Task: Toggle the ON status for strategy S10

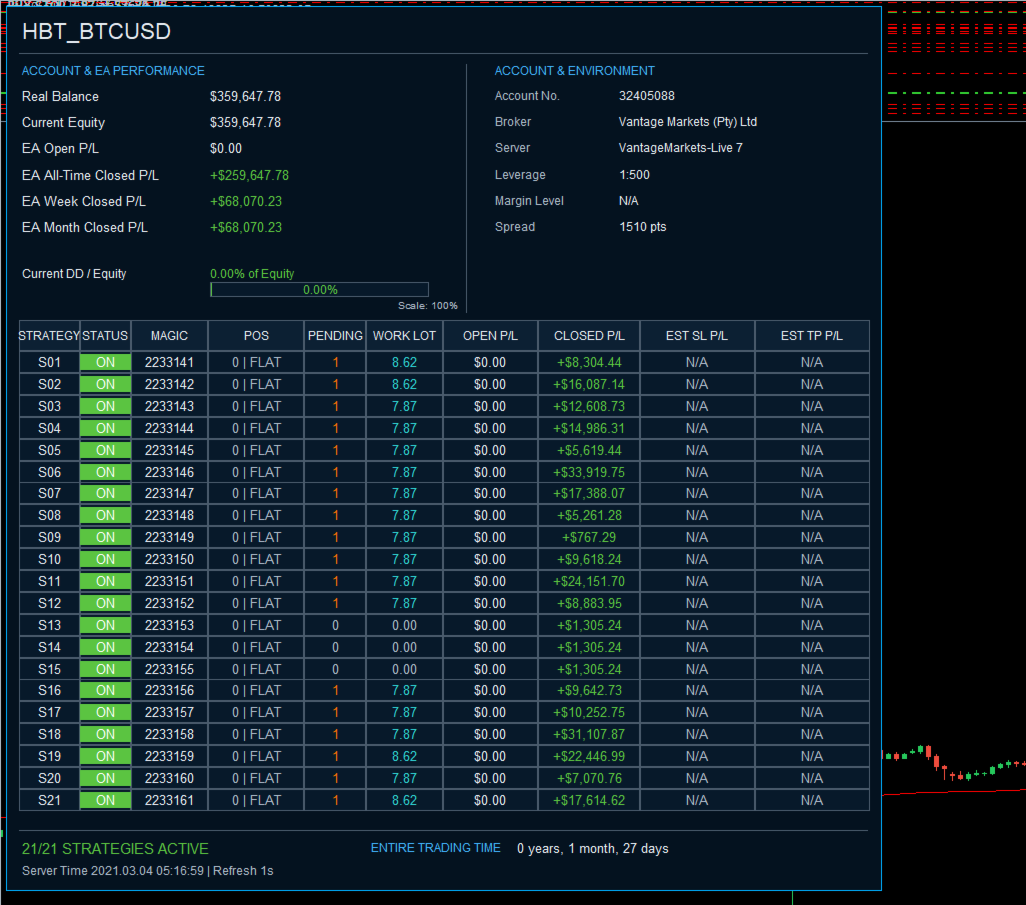Action: click(105, 559)
